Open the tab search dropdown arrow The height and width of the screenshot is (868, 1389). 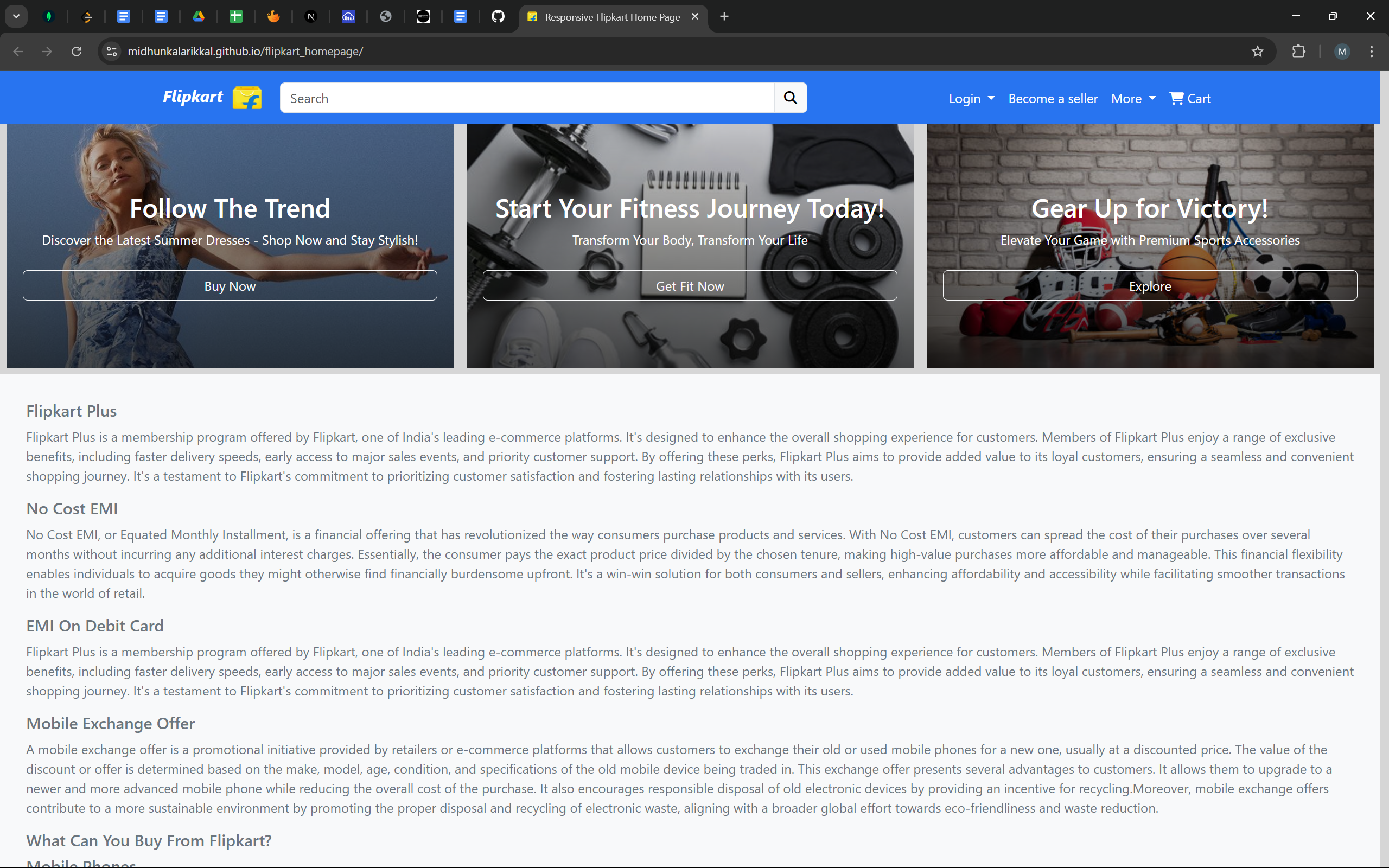[x=16, y=17]
